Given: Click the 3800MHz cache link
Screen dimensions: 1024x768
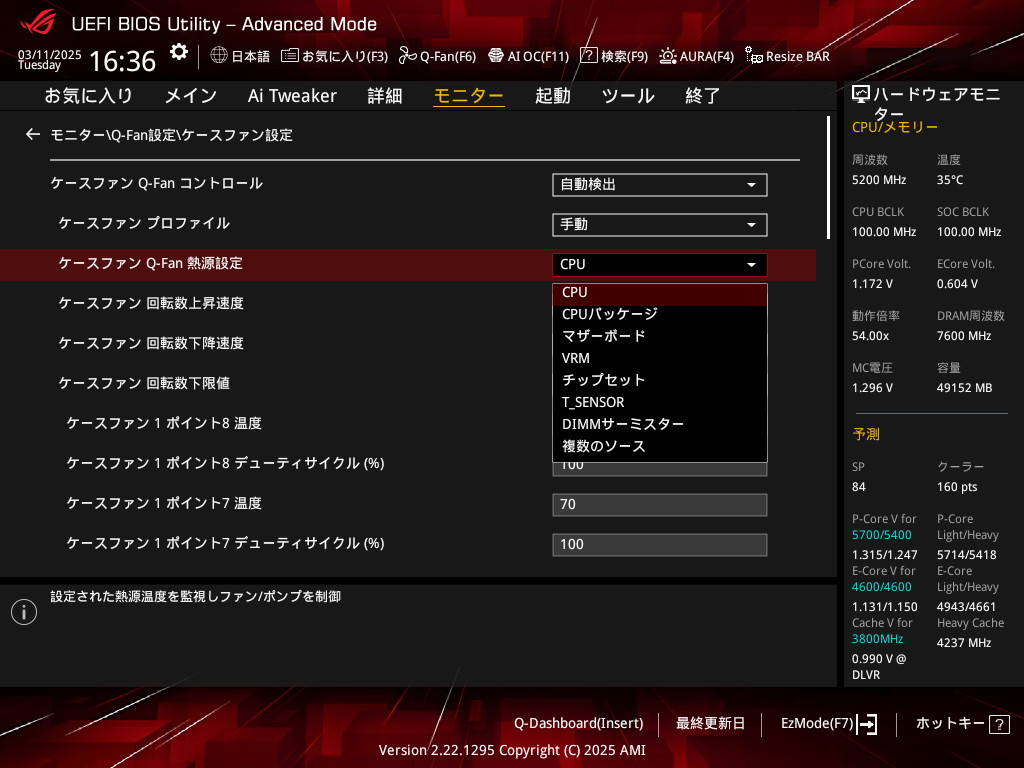Looking at the screenshot, I should (877, 639).
